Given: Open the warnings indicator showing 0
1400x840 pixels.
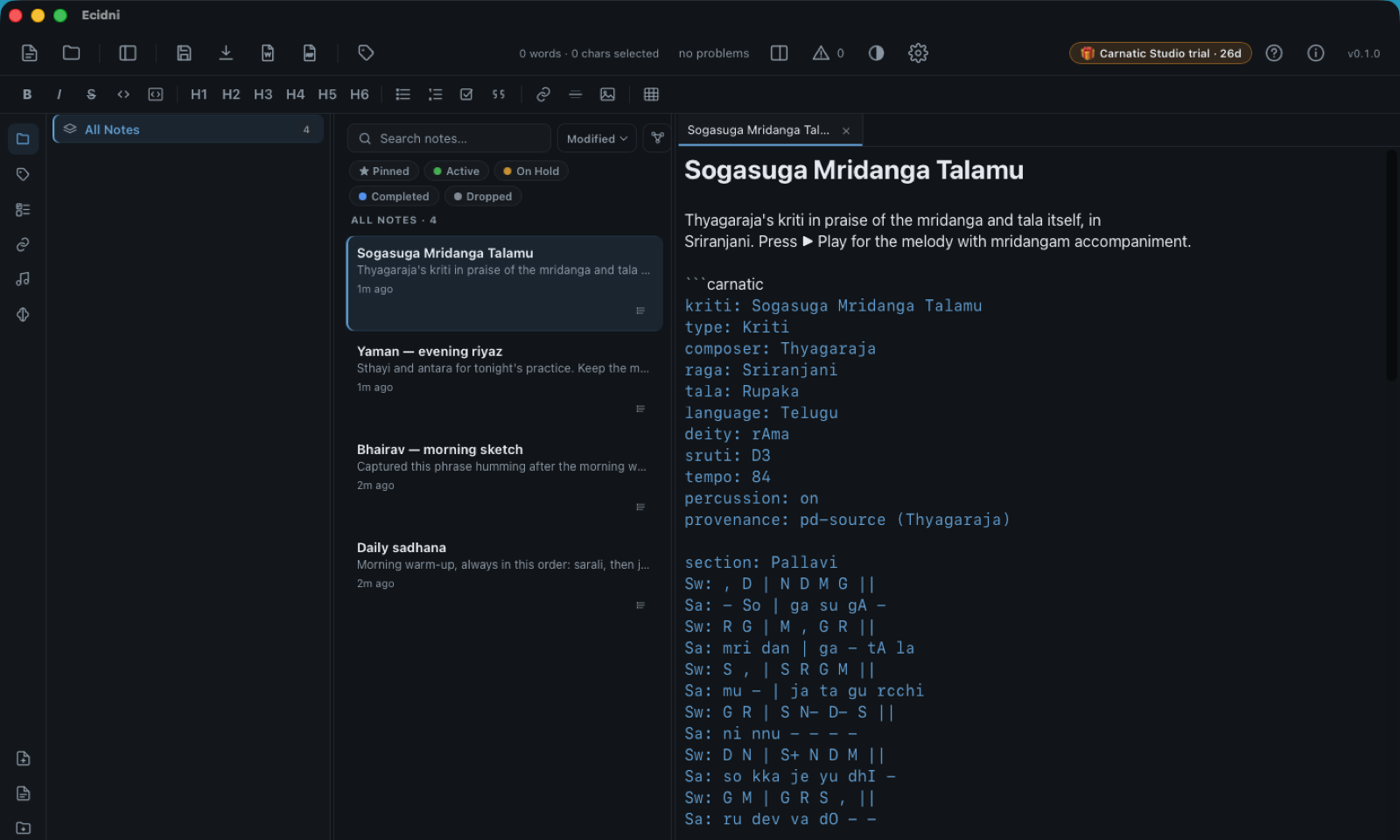Looking at the screenshot, I should 828,53.
